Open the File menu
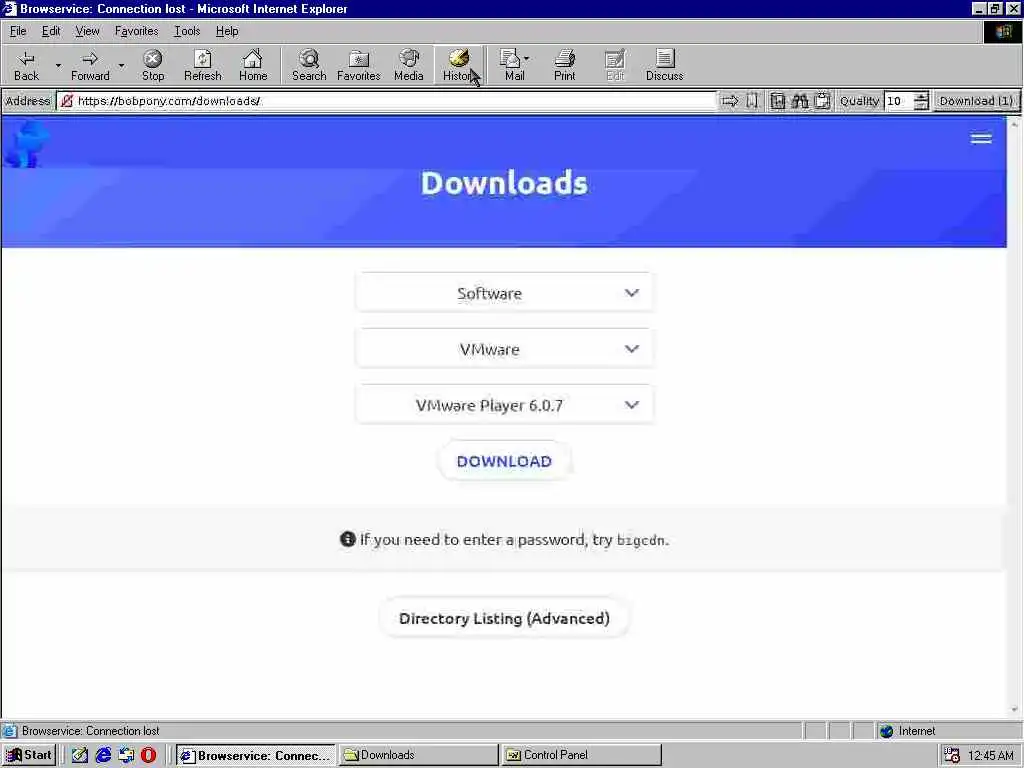 click(x=18, y=31)
